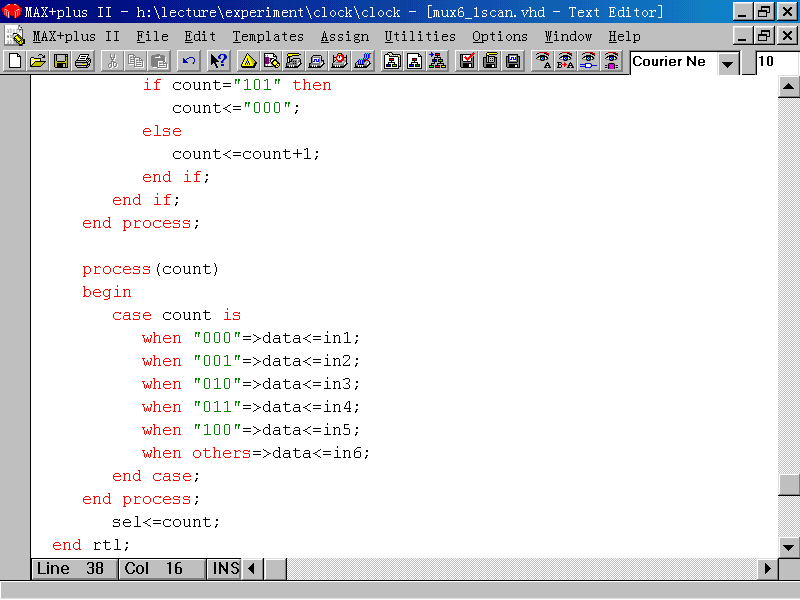Click the Copy toolbar icon
This screenshot has height=600, width=800.
(136, 62)
